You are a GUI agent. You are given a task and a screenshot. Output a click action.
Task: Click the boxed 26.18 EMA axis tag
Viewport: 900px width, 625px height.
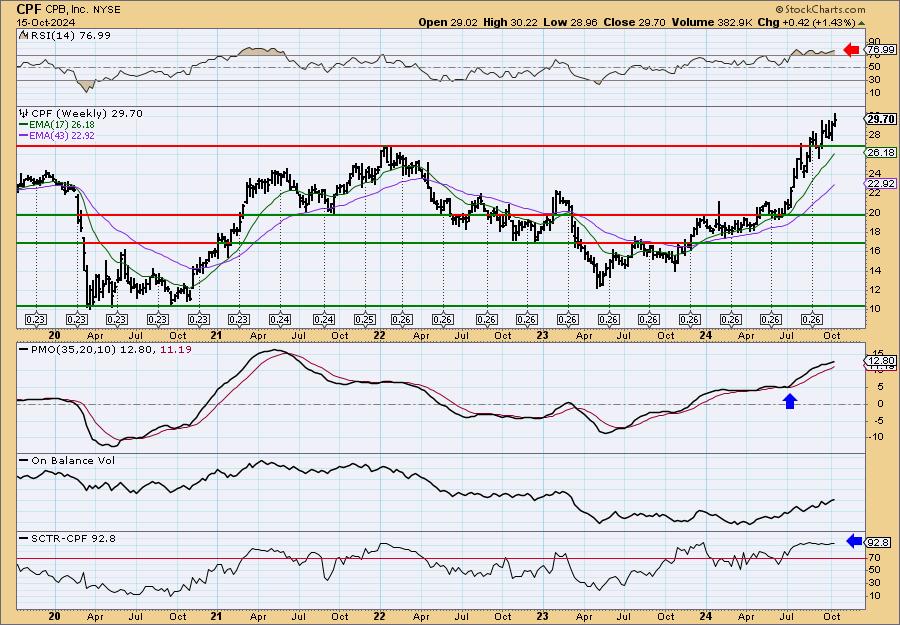click(x=879, y=153)
